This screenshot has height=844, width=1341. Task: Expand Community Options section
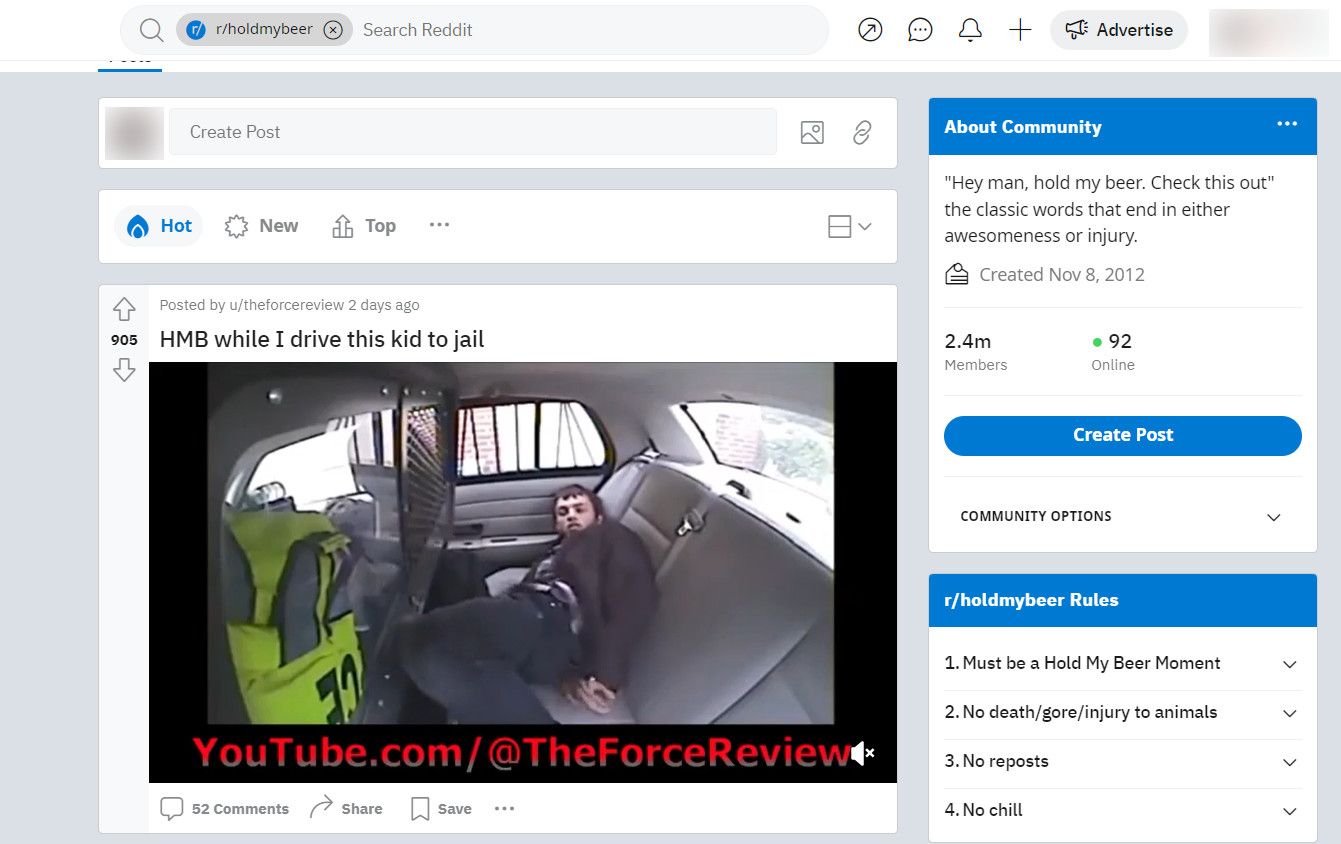click(x=1273, y=517)
